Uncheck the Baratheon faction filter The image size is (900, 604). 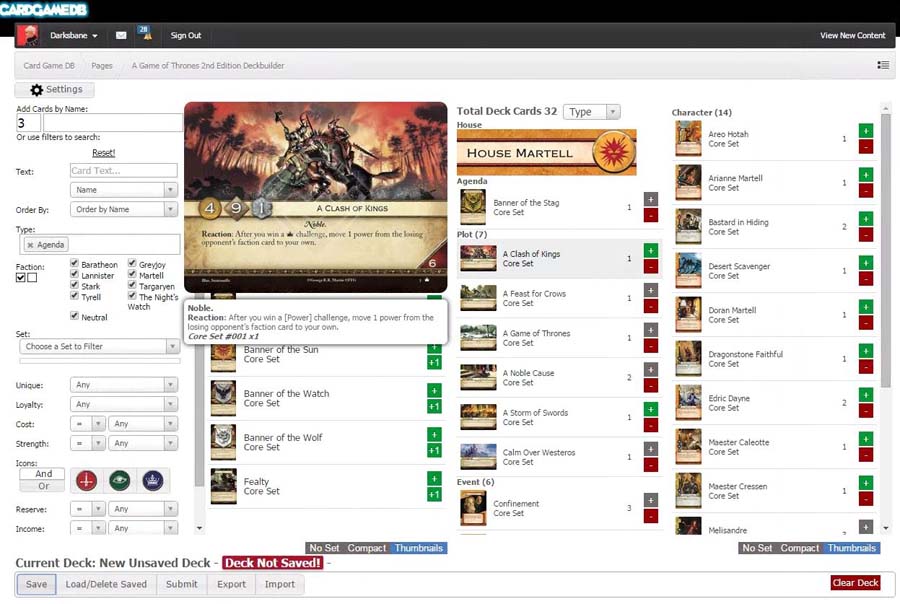pos(74,263)
